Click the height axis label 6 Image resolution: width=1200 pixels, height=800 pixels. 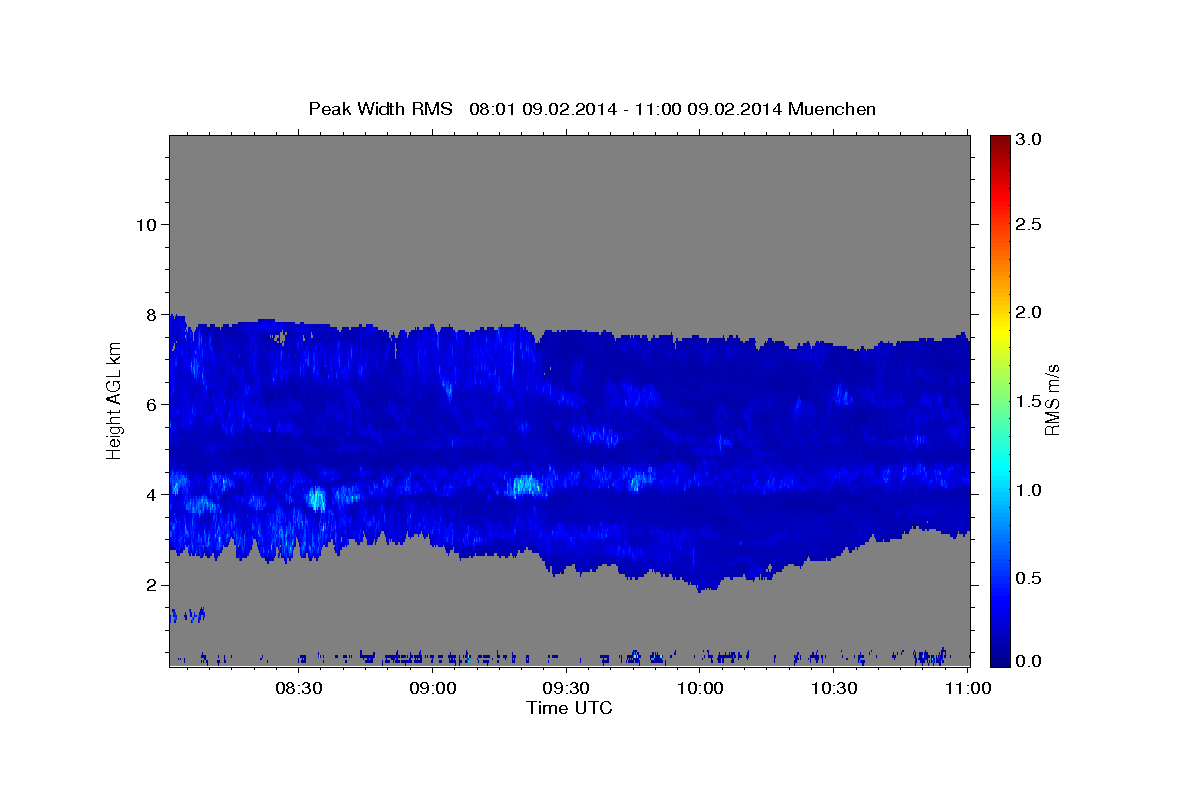point(152,404)
